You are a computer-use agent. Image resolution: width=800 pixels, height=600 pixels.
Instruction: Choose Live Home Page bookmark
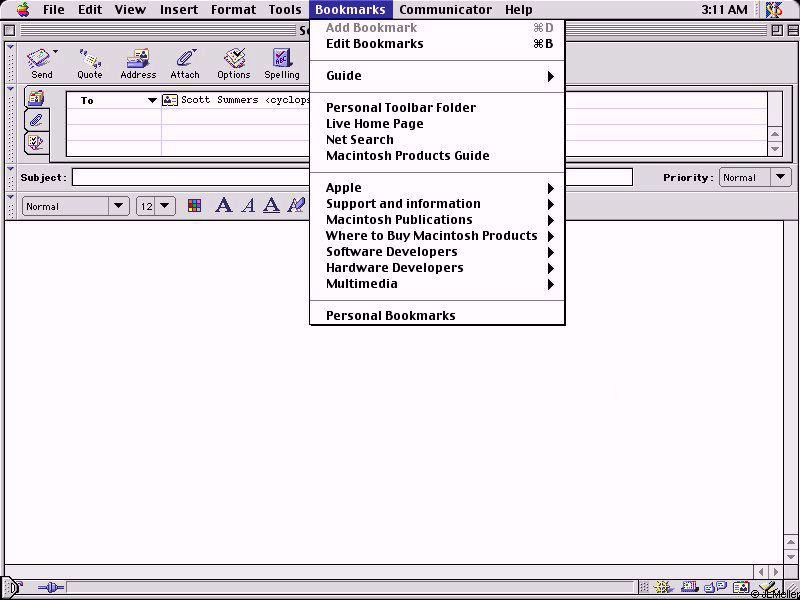pos(437,124)
